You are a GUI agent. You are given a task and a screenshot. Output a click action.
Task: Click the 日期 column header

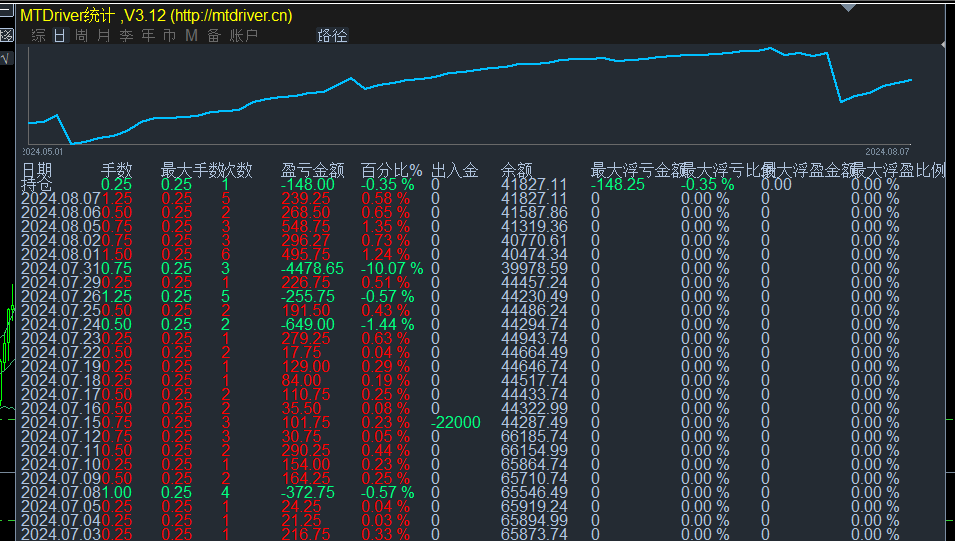click(37, 171)
